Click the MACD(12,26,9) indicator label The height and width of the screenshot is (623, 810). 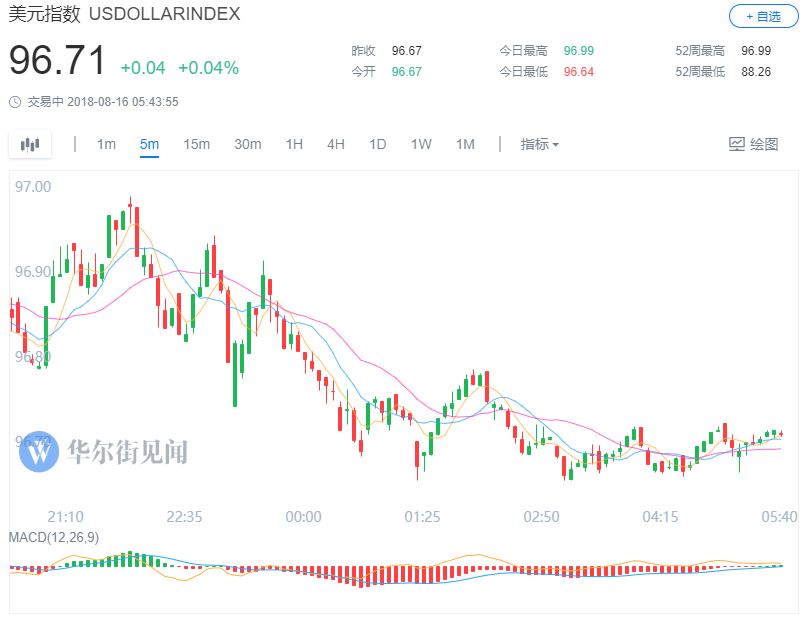point(54,537)
